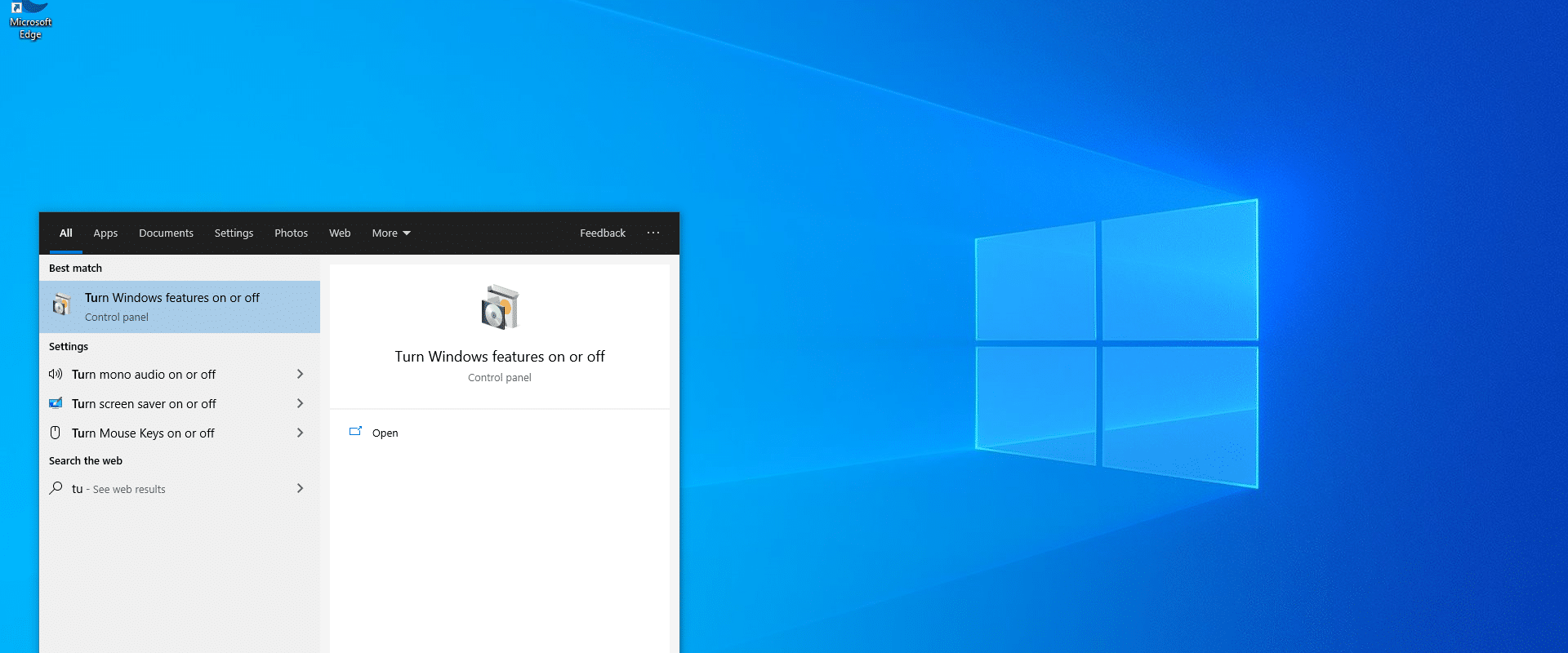Click the preview title Turn Windows features on or off
Image resolution: width=1568 pixels, height=653 pixels.
(x=500, y=357)
